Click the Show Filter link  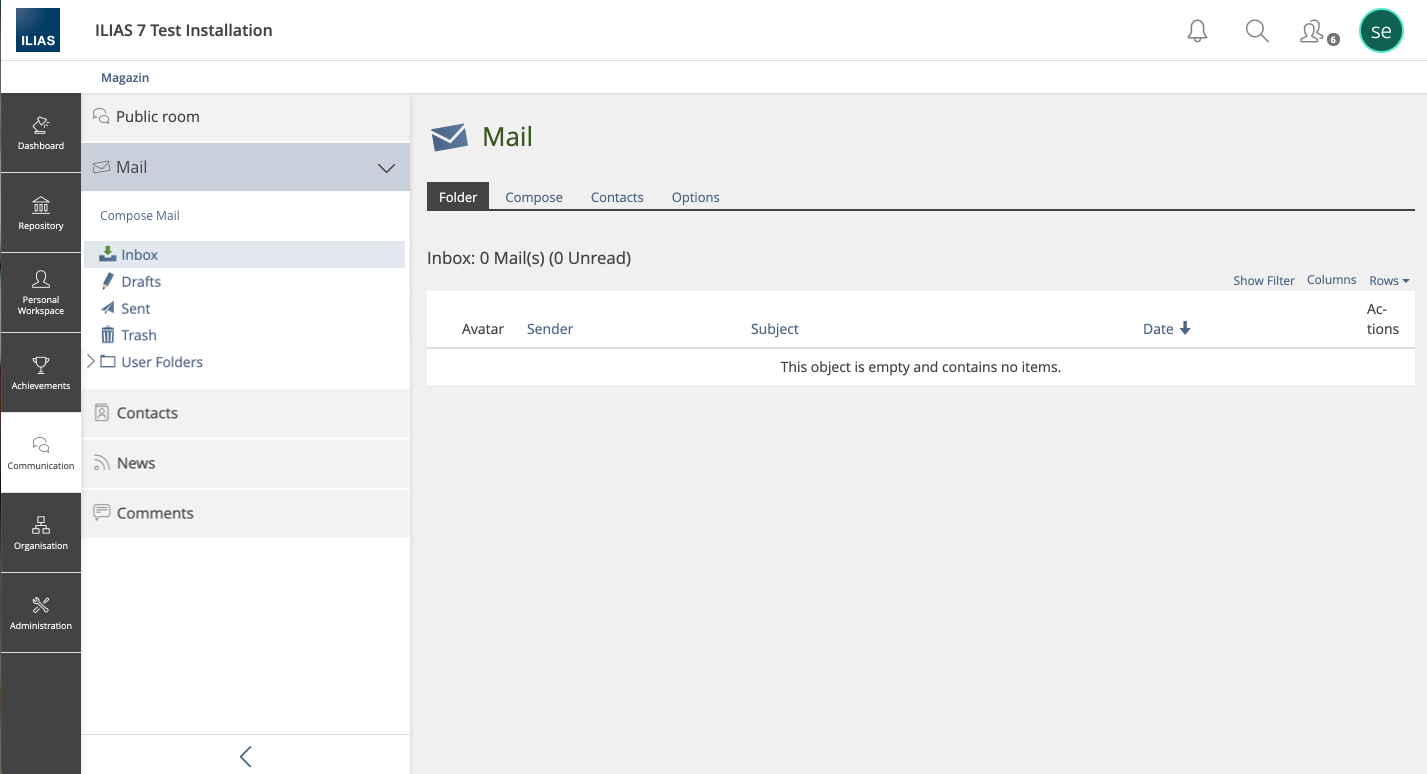[x=1263, y=281]
